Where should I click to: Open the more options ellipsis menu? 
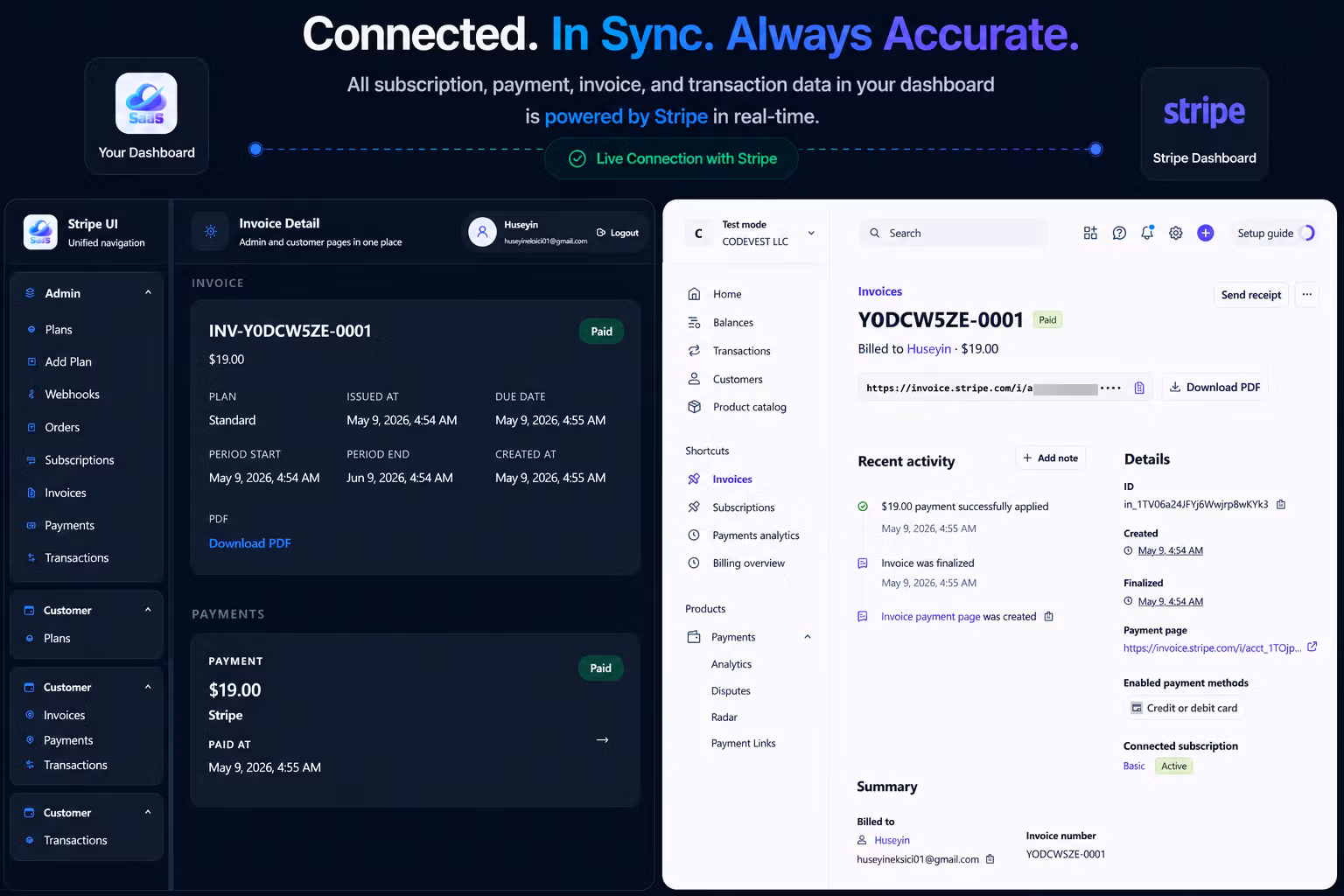click(x=1306, y=295)
